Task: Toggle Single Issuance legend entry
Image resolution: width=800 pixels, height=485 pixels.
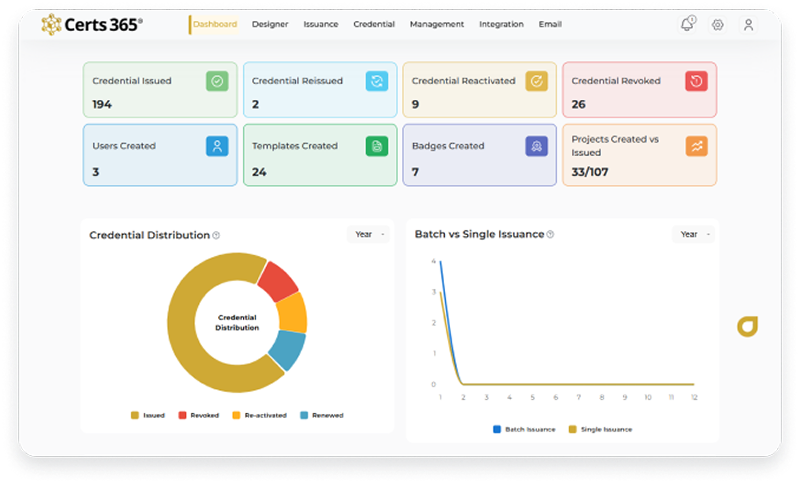Action: (601, 429)
